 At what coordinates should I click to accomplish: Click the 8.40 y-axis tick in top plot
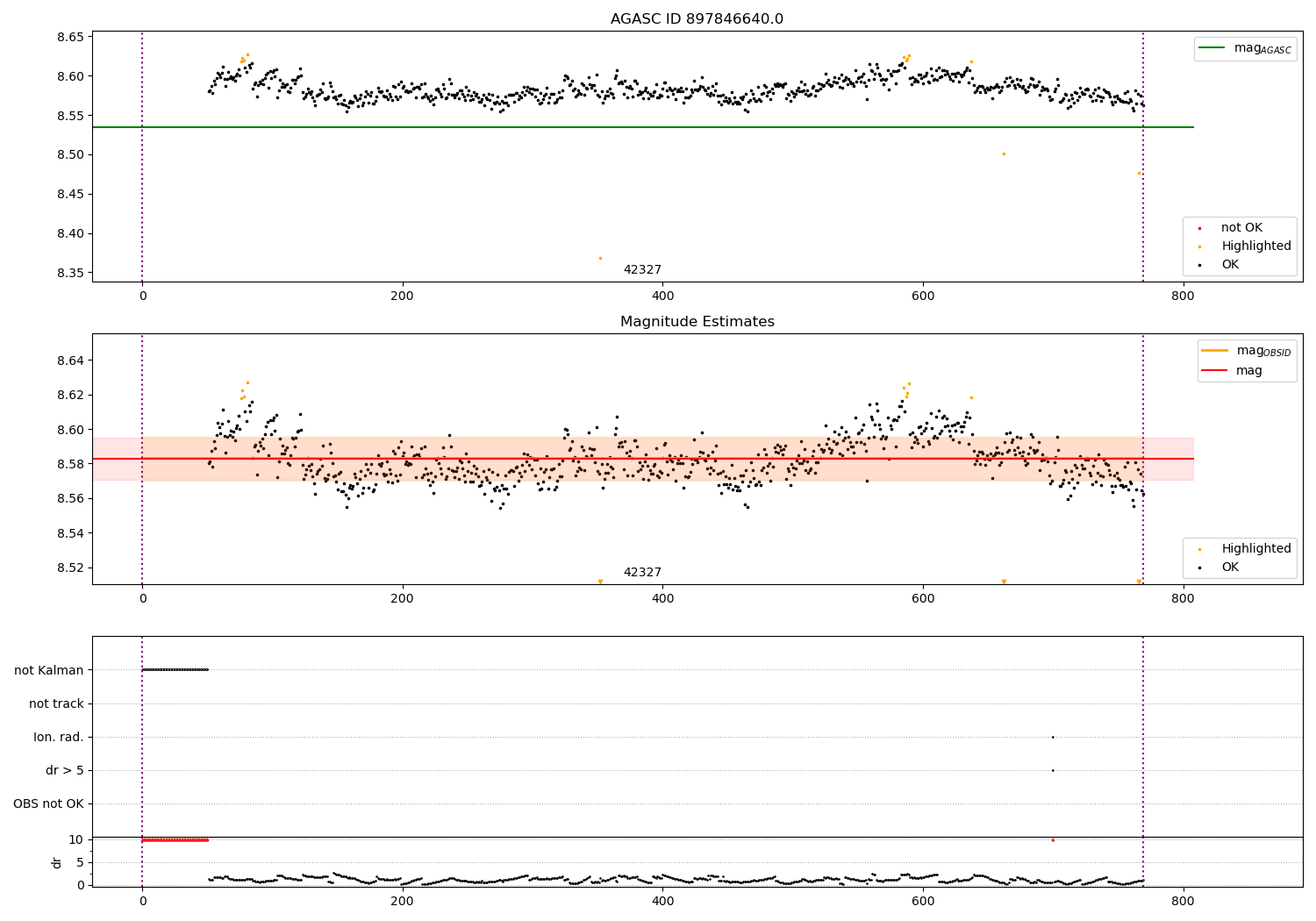tap(70, 234)
